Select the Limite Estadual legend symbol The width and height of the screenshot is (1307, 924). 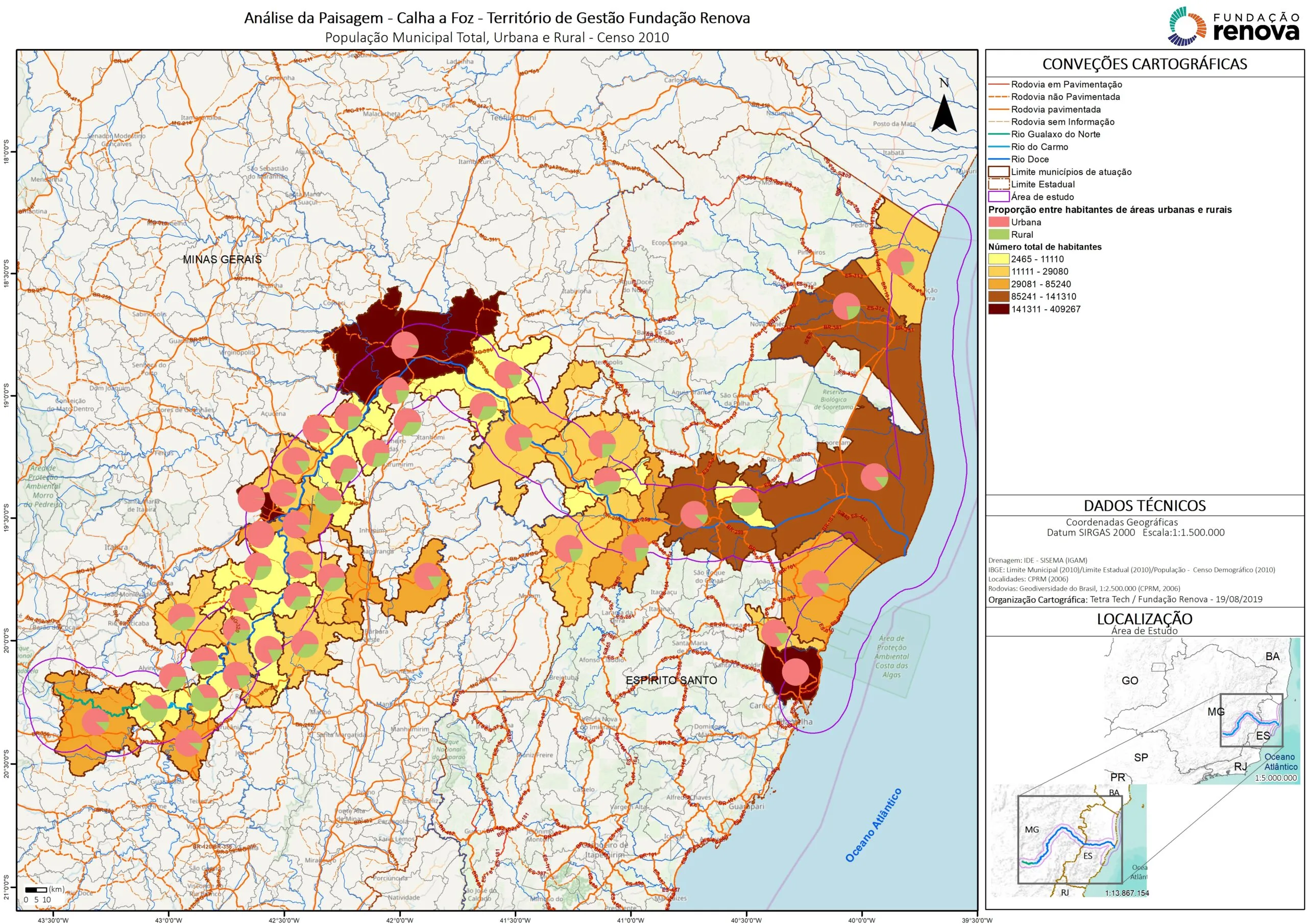[x=1001, y=183]
